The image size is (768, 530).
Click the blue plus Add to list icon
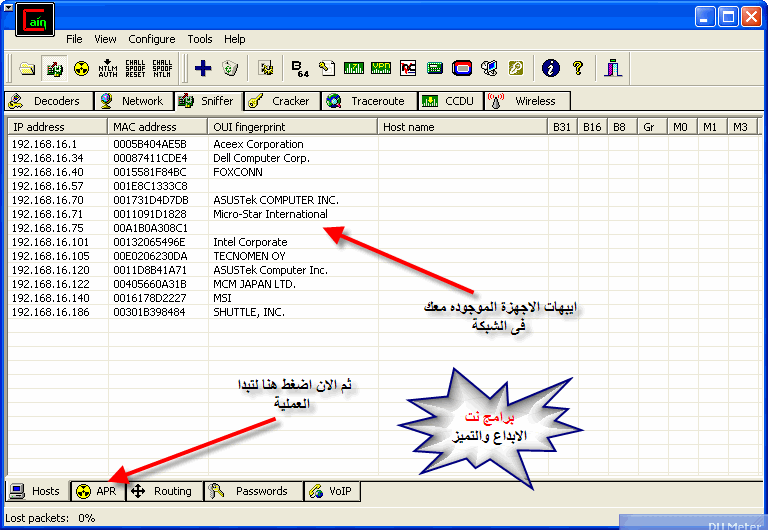pyautogui.click(x=203, y=68)
